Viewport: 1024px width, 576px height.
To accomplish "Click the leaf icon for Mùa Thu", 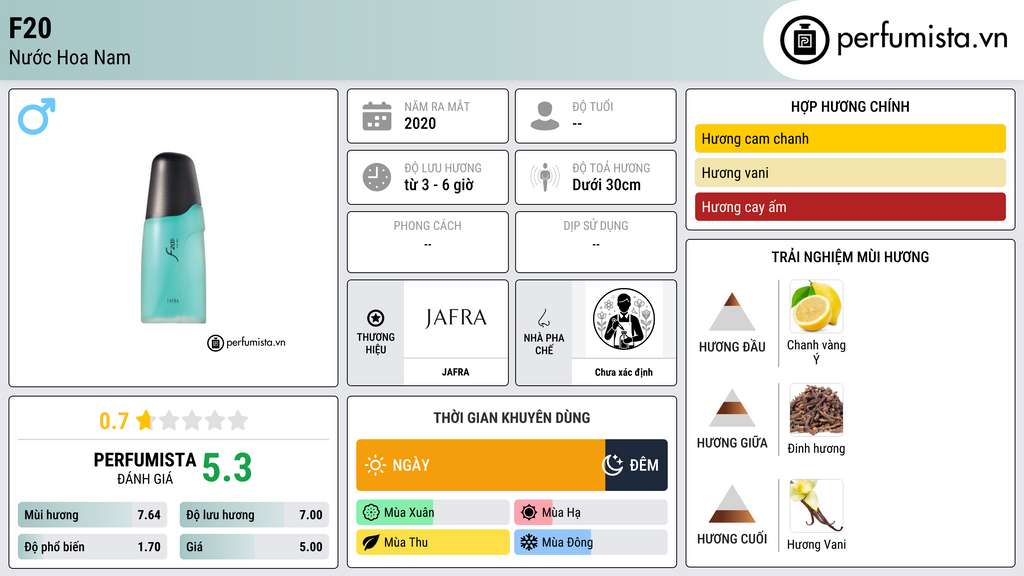I will pos(371,542).
